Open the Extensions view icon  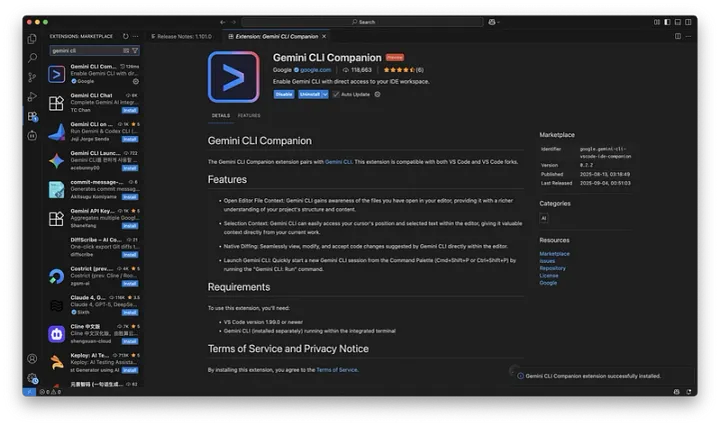32,116
